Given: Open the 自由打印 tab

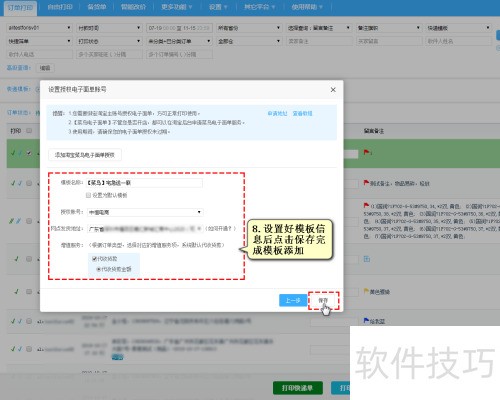Looking at the screenshot, I should (x=60, y=7).
